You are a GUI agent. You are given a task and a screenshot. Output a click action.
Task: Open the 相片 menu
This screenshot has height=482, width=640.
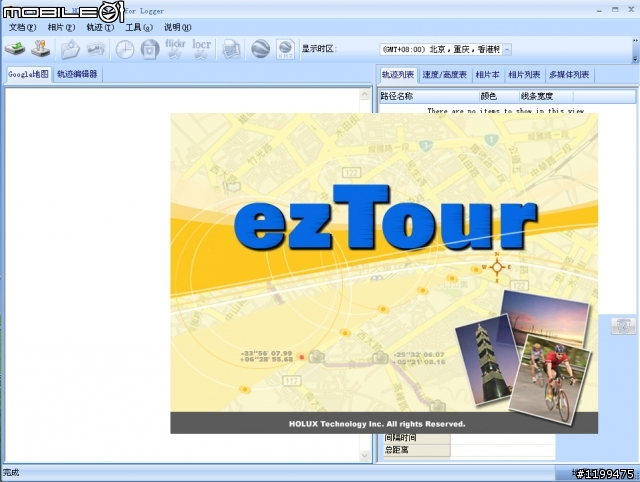coord(61,27)
